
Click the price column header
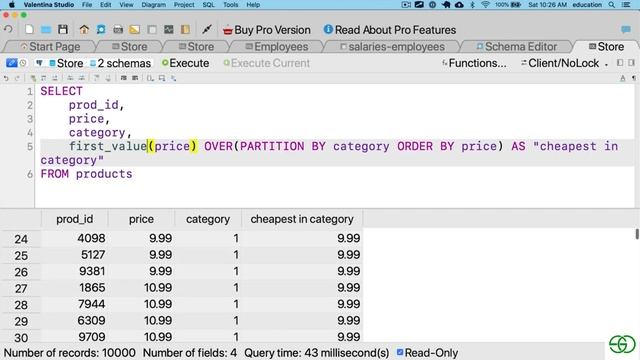(x=141, y=219)
